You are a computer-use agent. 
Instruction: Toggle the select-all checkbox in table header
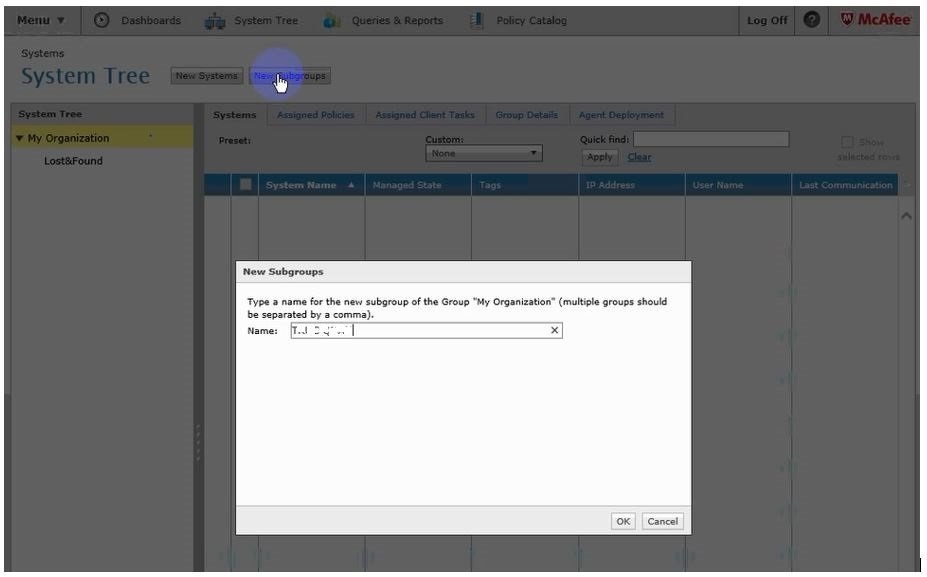[x=246, y=185]
